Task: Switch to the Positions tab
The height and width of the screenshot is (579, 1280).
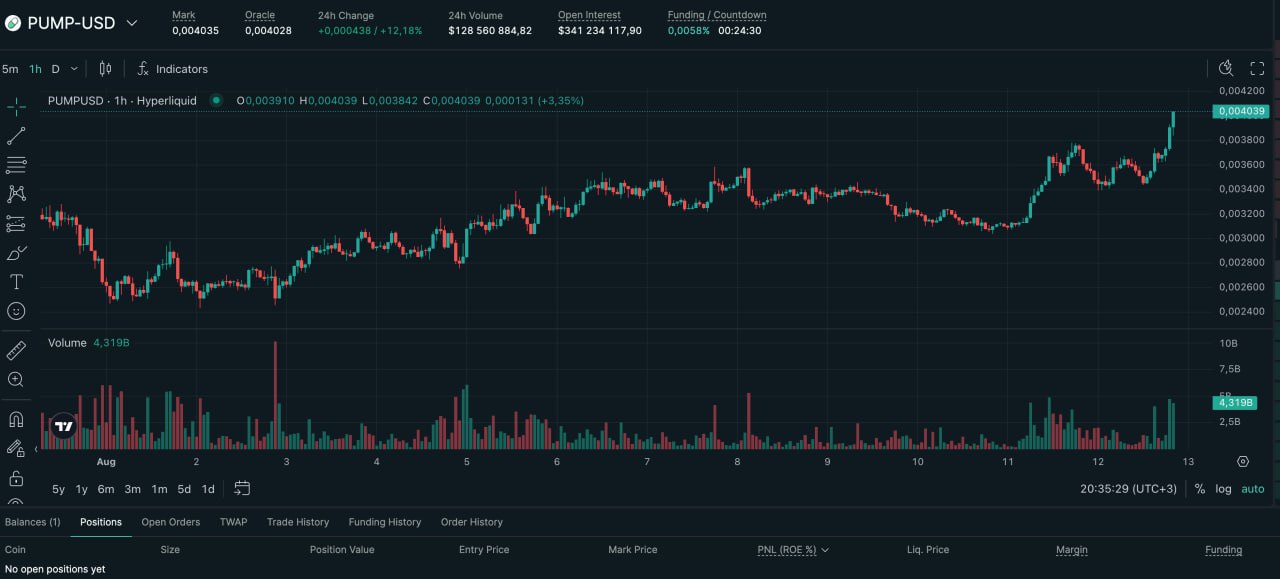Action: (101, 522)
